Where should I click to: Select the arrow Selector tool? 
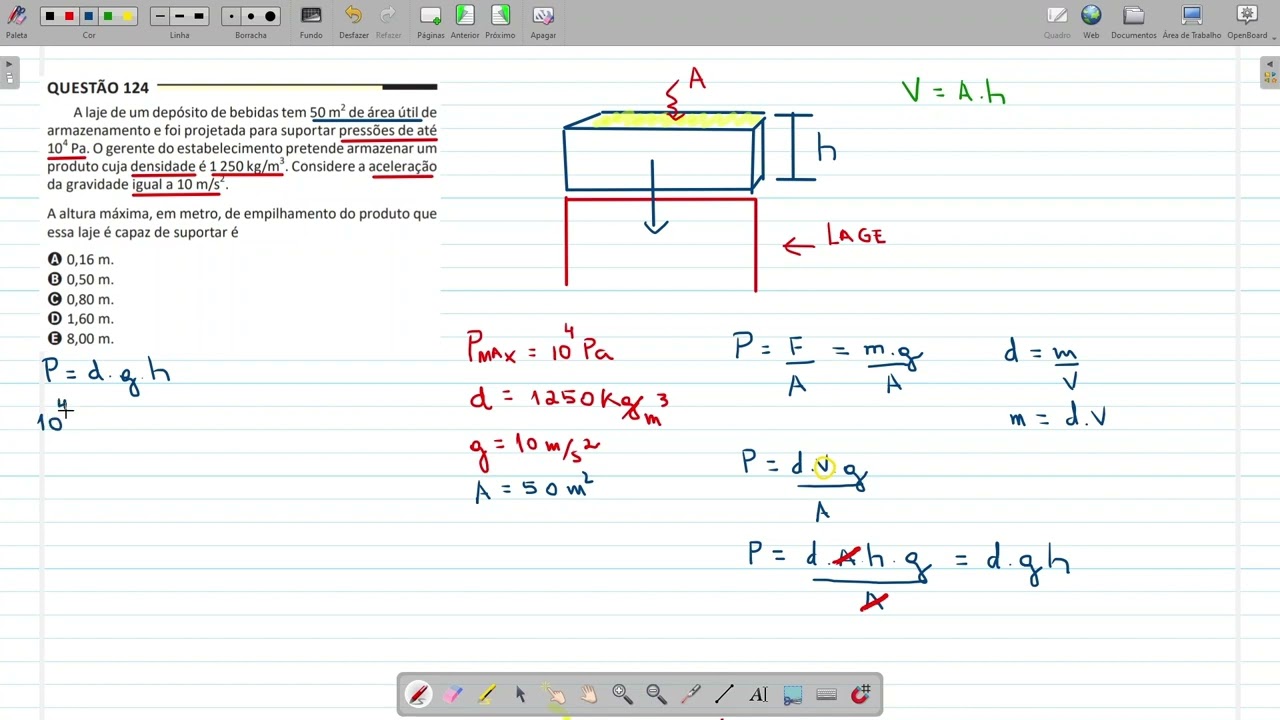click(520, 694)
